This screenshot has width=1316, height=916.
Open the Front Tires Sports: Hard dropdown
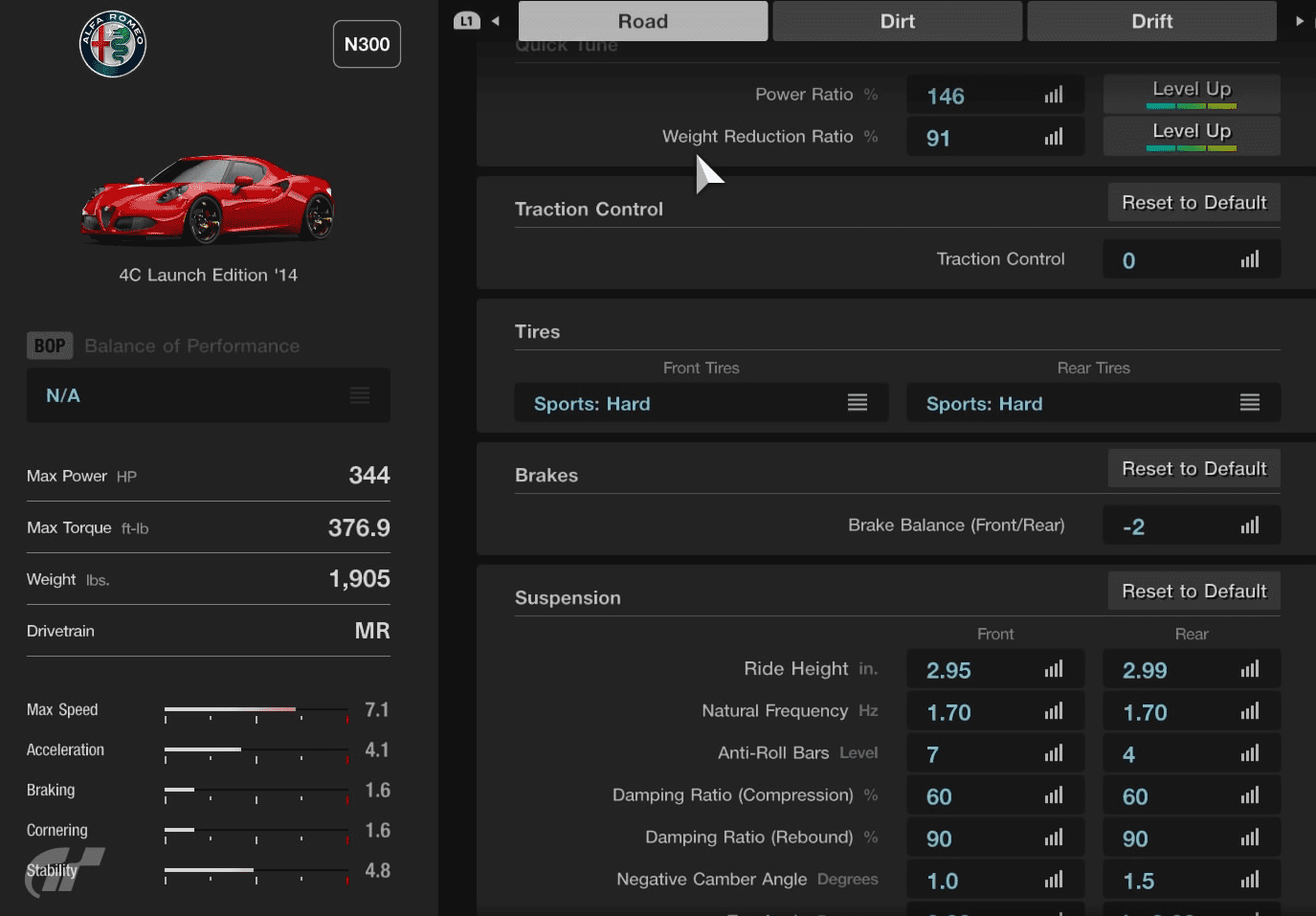point(702,403)
